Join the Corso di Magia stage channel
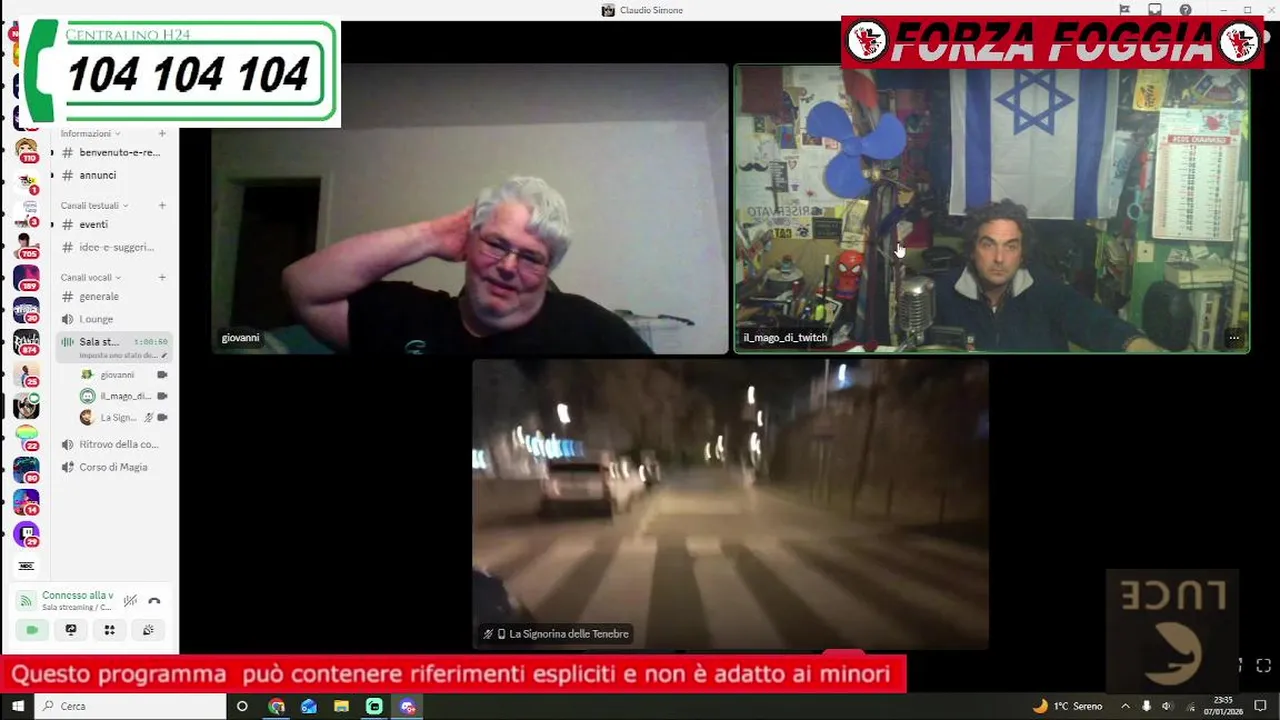Image resolution: width=1280 pixels, height=720 pixels. click(115, 467)
